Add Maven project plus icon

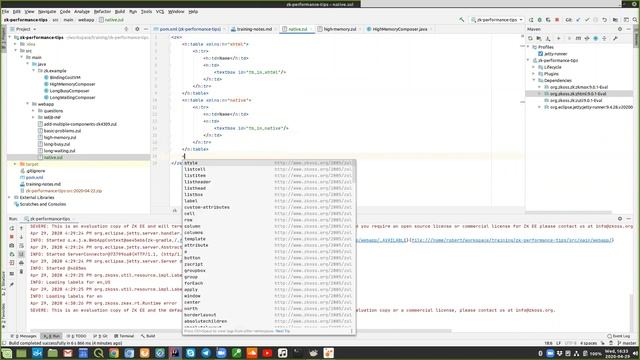558,38
